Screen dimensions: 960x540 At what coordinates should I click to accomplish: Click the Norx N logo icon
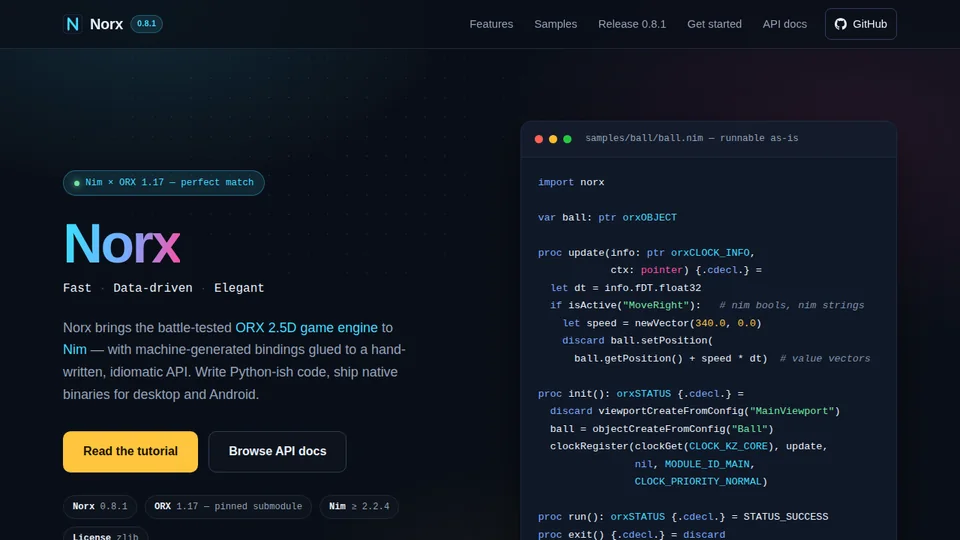72,24
